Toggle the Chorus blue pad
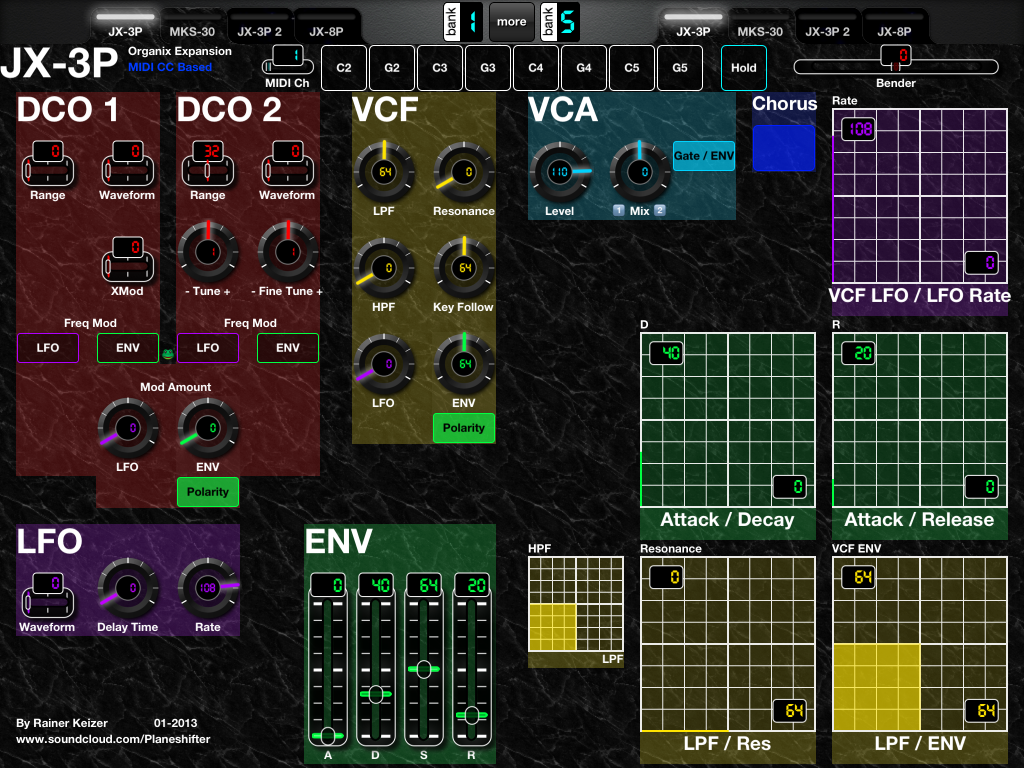The height and width of the screenshot is (768, 1024). (783, 147)
